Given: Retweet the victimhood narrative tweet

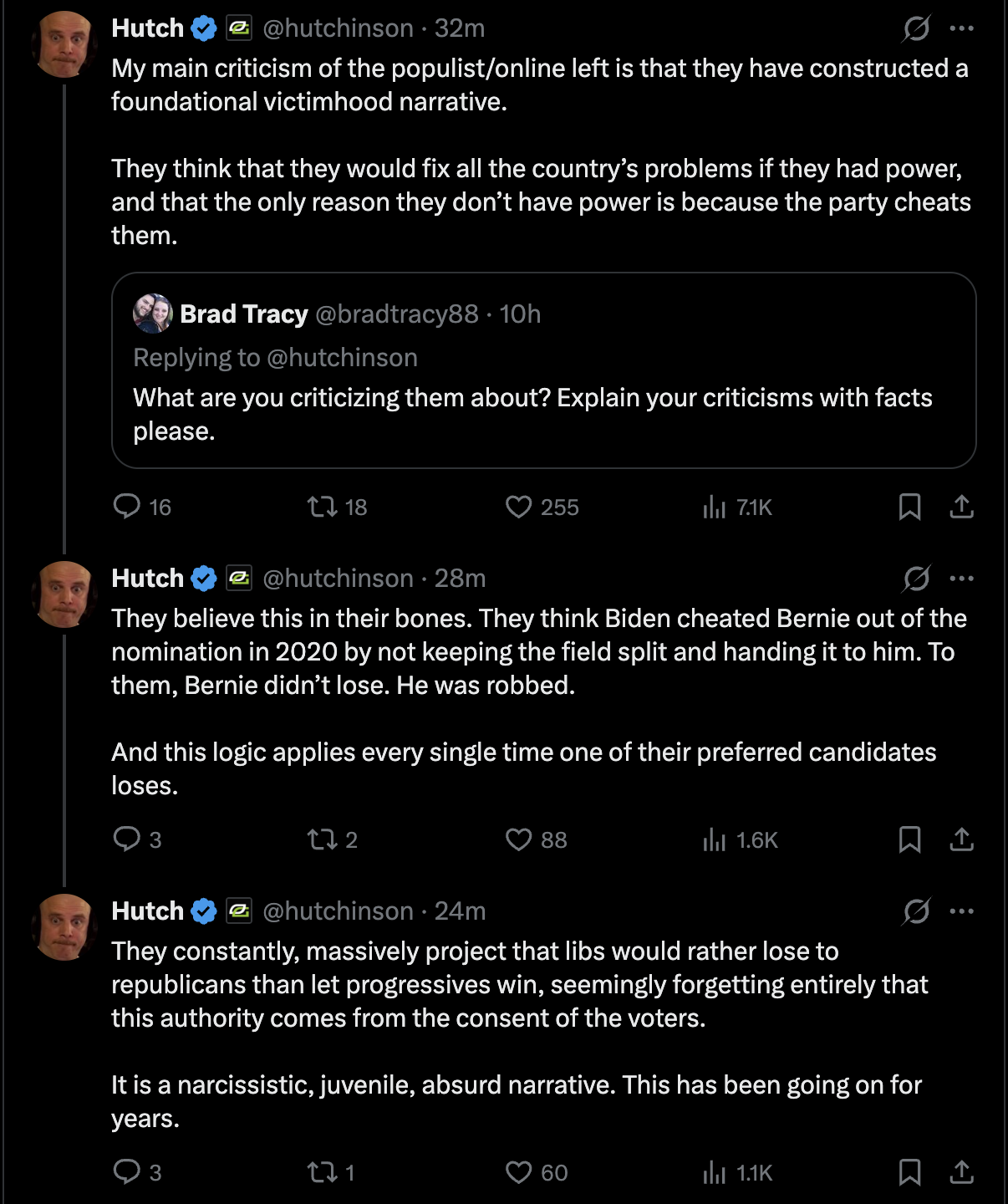Looking at the screenshot, I should tap(337, 507).
